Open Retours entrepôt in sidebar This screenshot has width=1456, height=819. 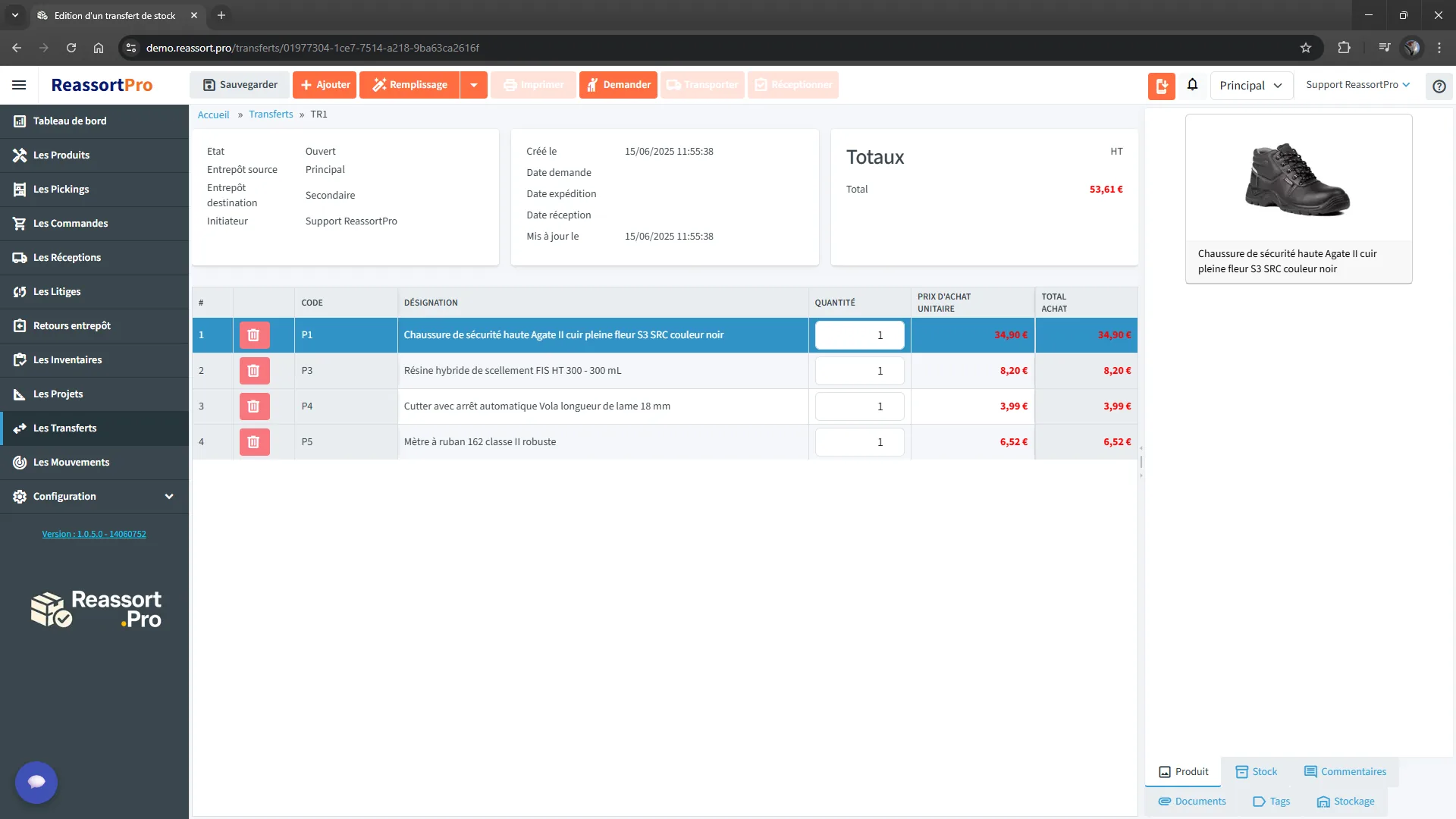(95, 326)
